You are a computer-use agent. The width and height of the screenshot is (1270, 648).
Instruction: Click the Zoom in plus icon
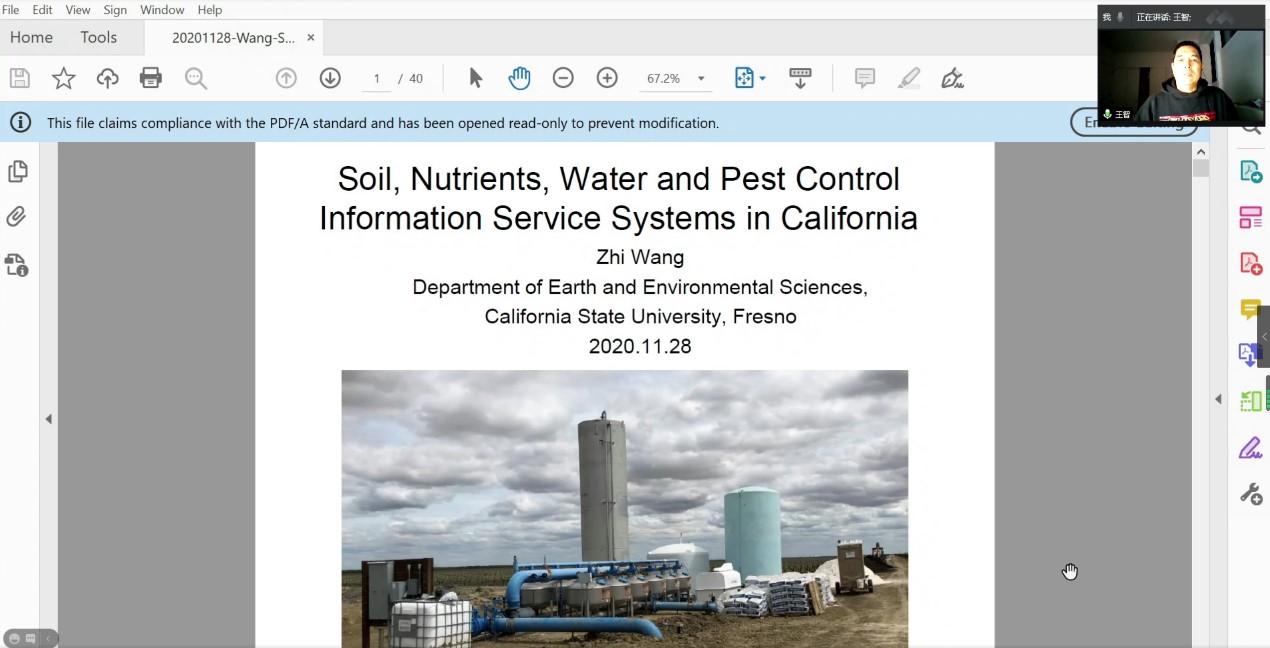pos(607,78)
